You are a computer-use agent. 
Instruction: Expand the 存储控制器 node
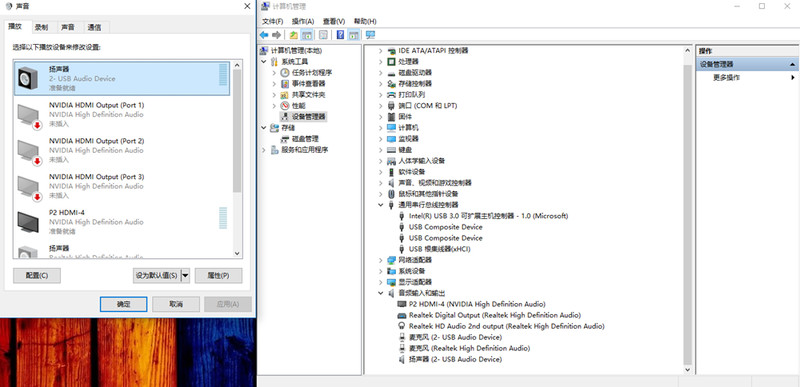380,84
